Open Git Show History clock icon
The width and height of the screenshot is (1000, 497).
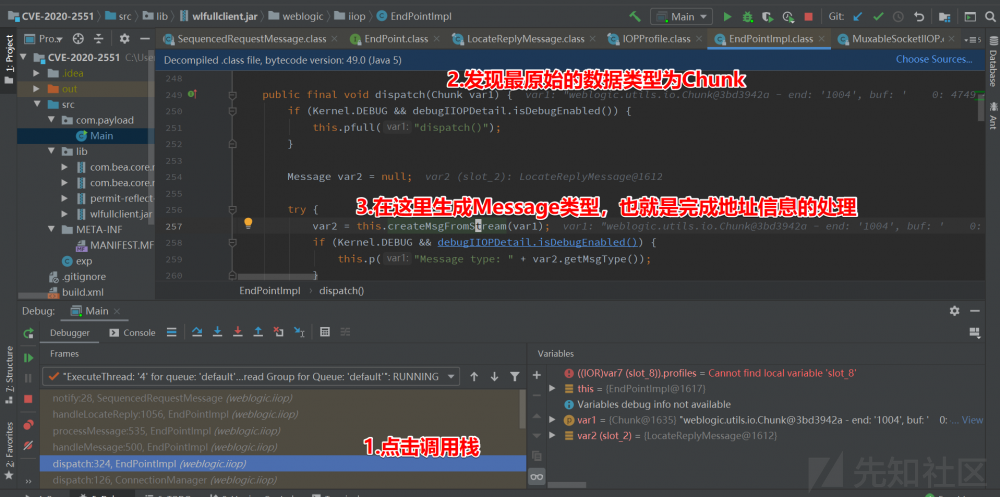898,17
